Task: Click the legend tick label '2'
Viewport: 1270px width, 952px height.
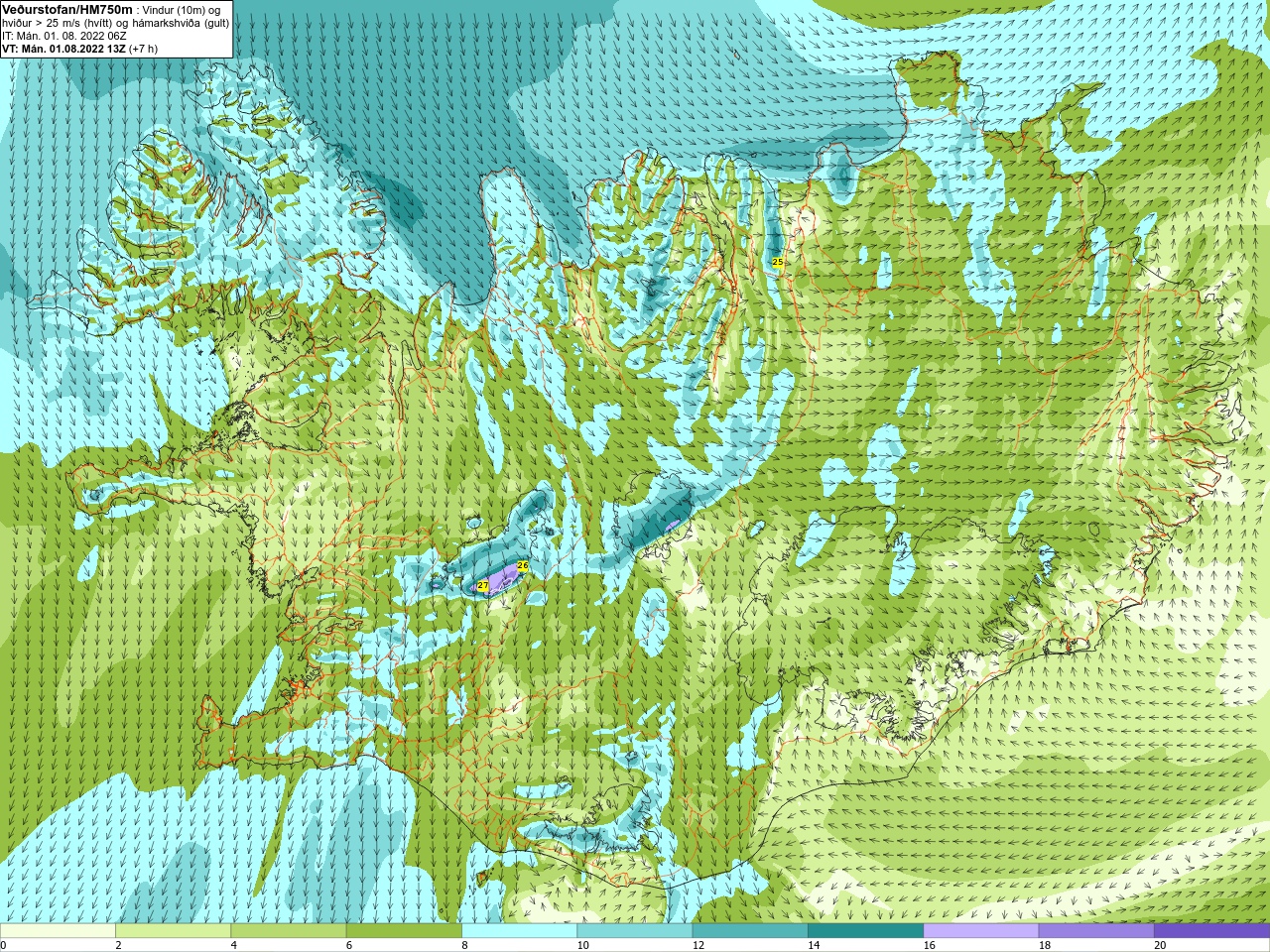Action: tap(118, 945)
